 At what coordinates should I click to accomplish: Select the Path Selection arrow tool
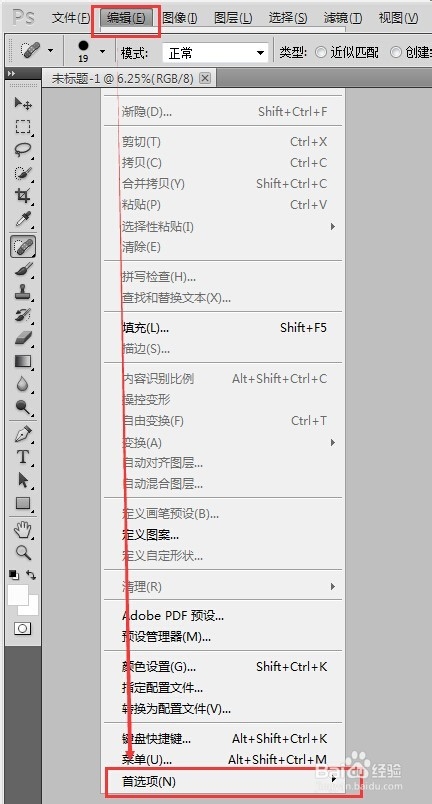pos(23,480)
